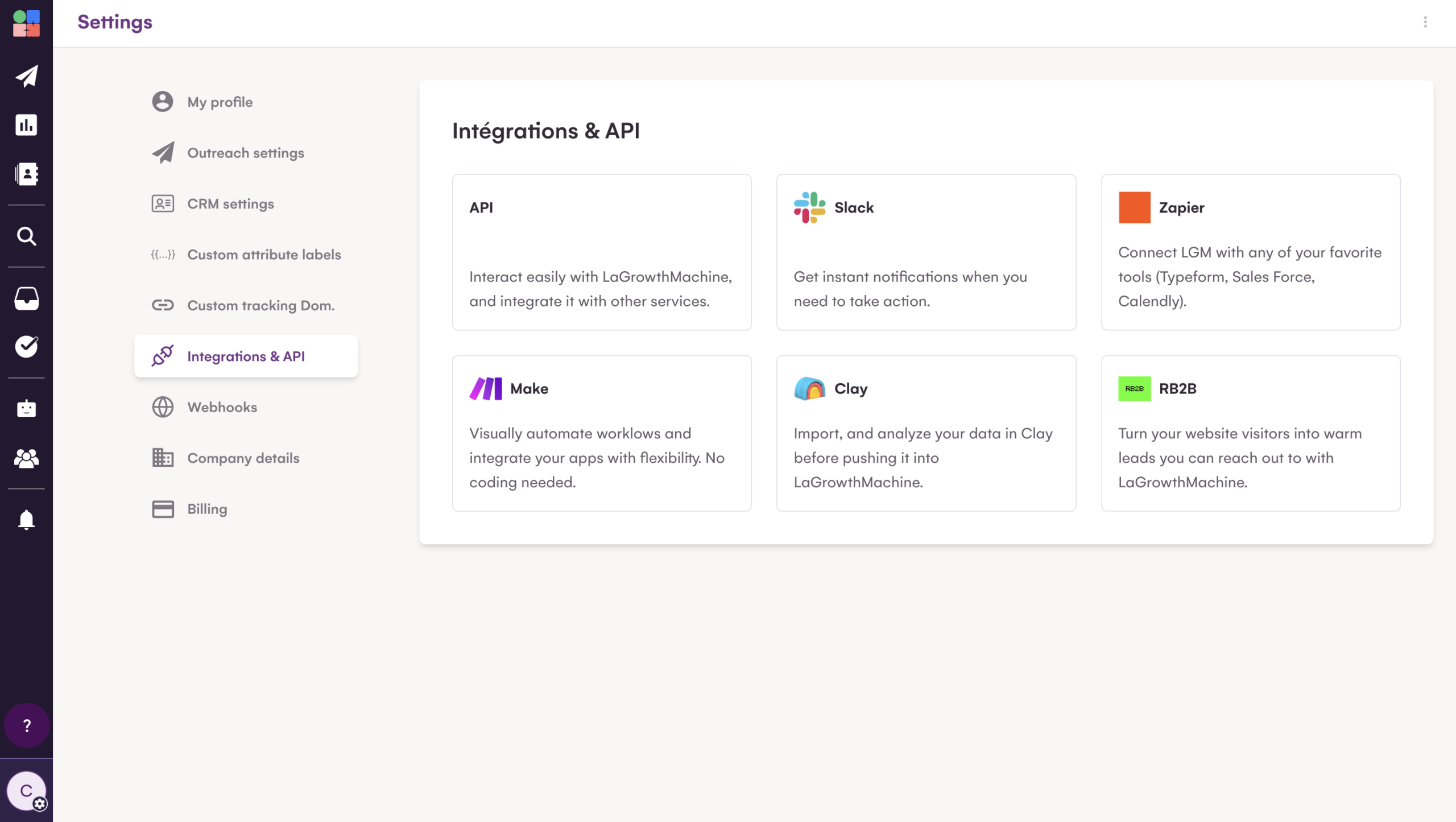
Task: Open Billing settings
Action: (x=206, y=509)
